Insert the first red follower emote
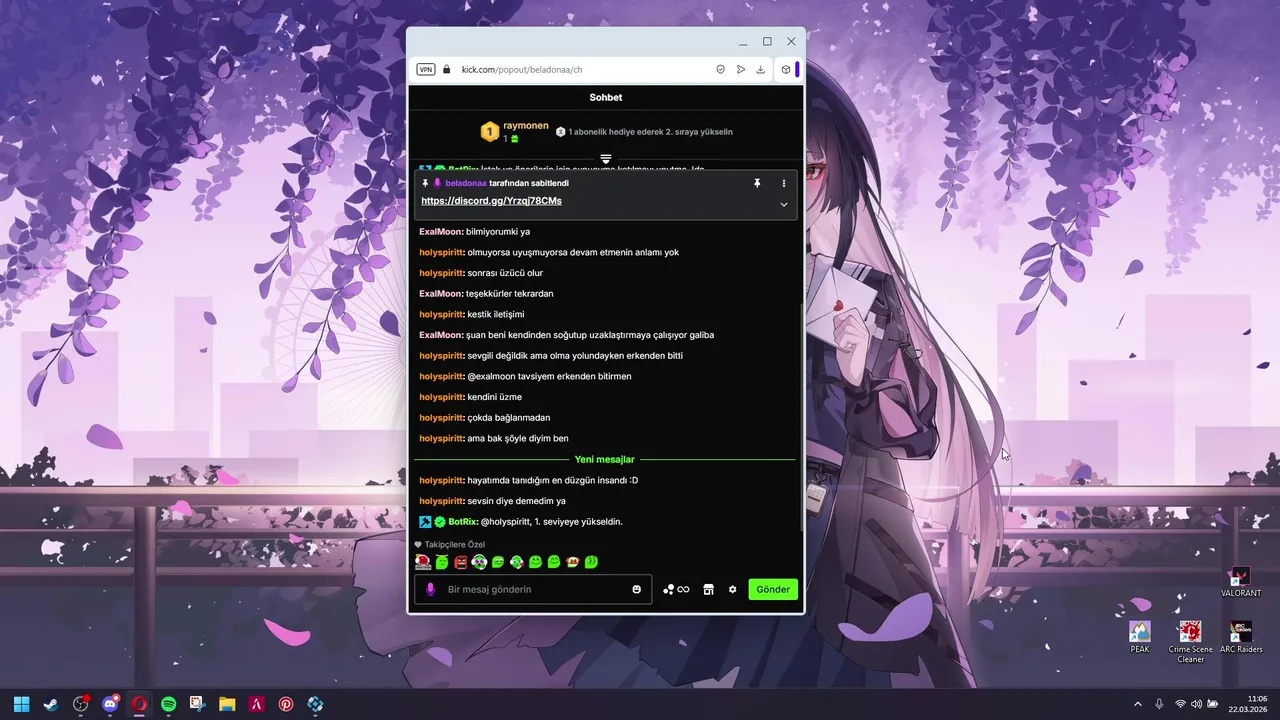1280x720 pixels. (423, 562)
